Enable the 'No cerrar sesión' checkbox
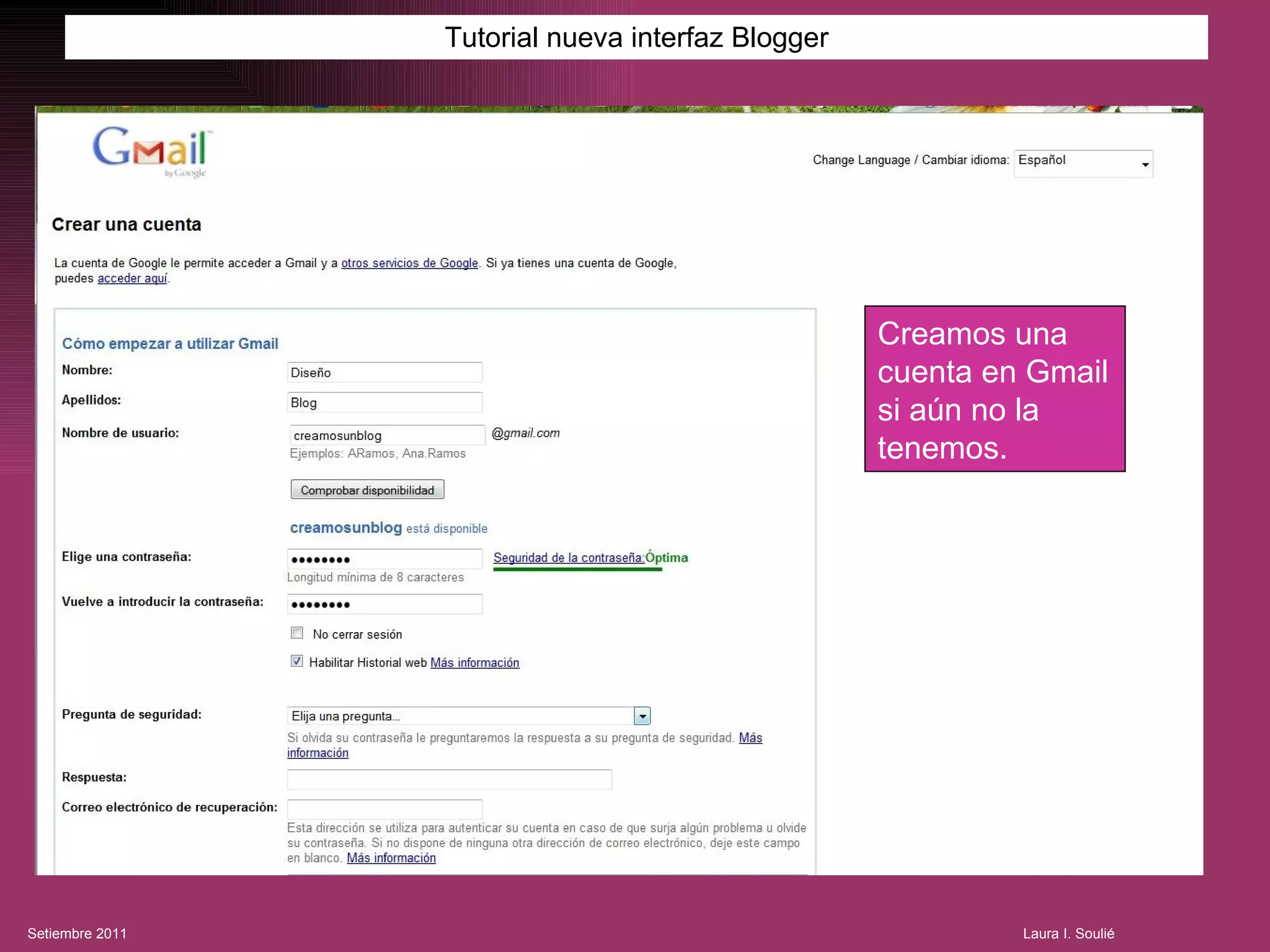The height and width of the screenshot is (952, 1270). pos(297,633)
